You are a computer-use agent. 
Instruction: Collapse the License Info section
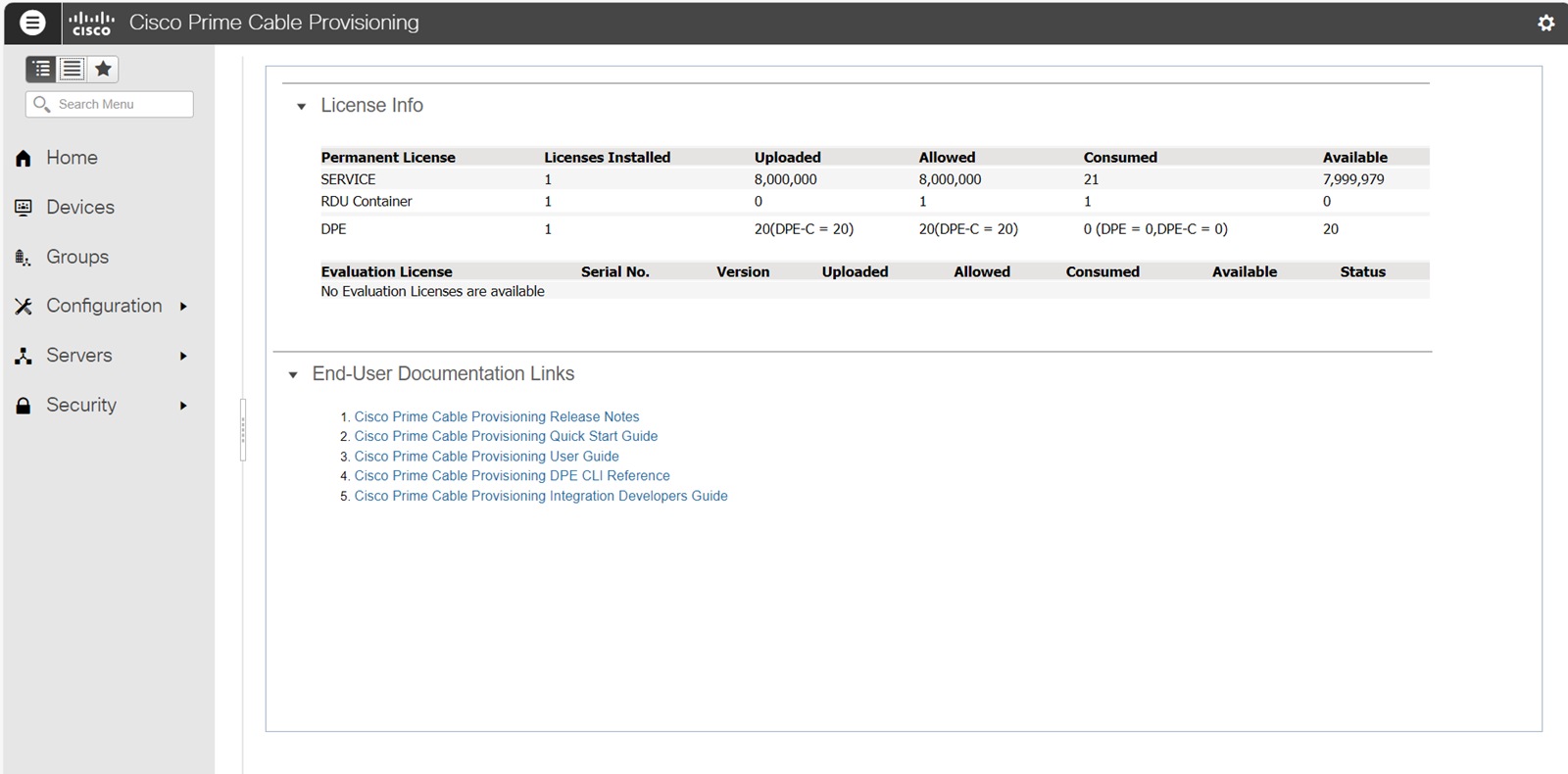pos(302,106)
